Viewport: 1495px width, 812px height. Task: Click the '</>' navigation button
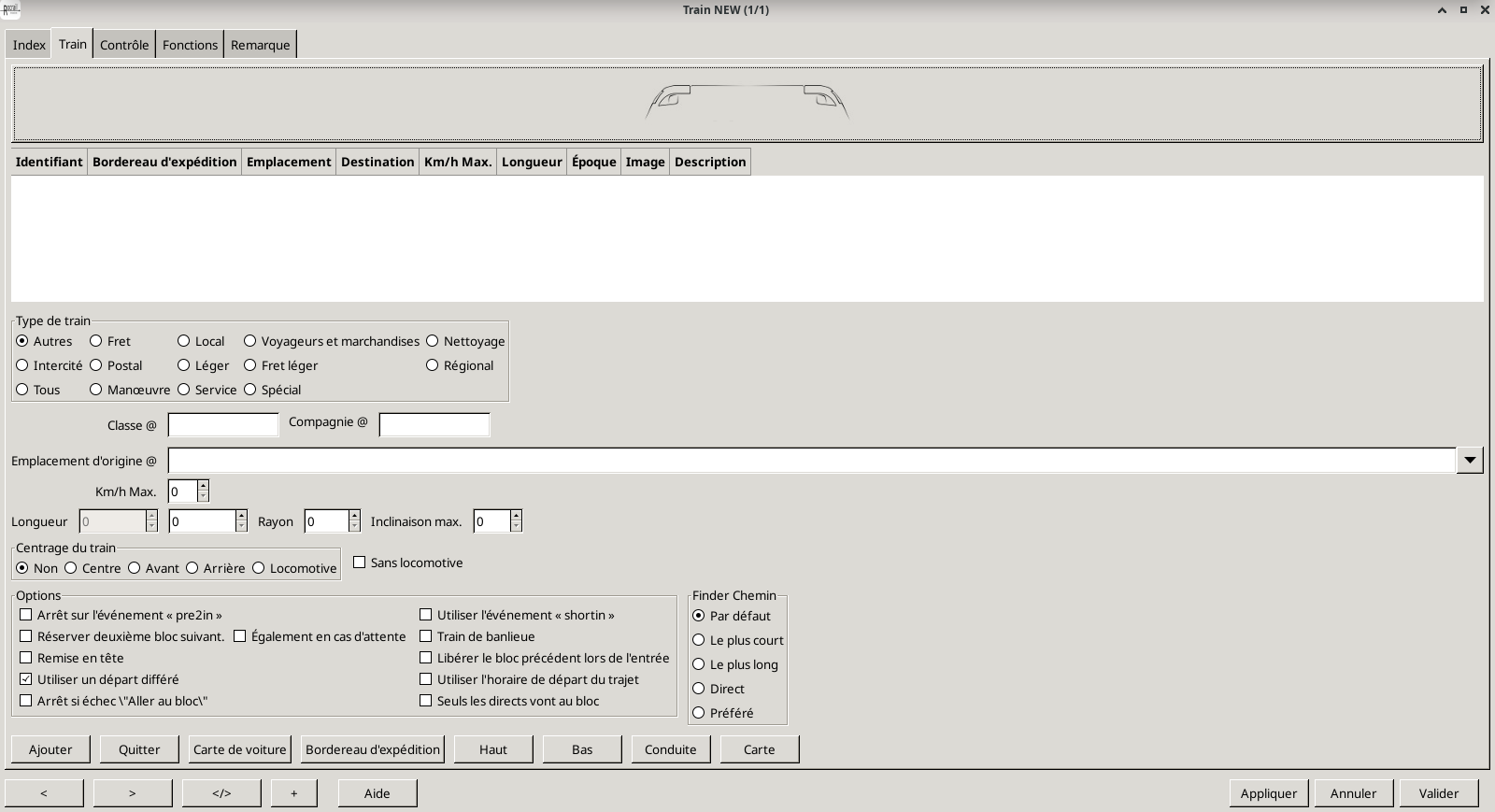[221, 793]
